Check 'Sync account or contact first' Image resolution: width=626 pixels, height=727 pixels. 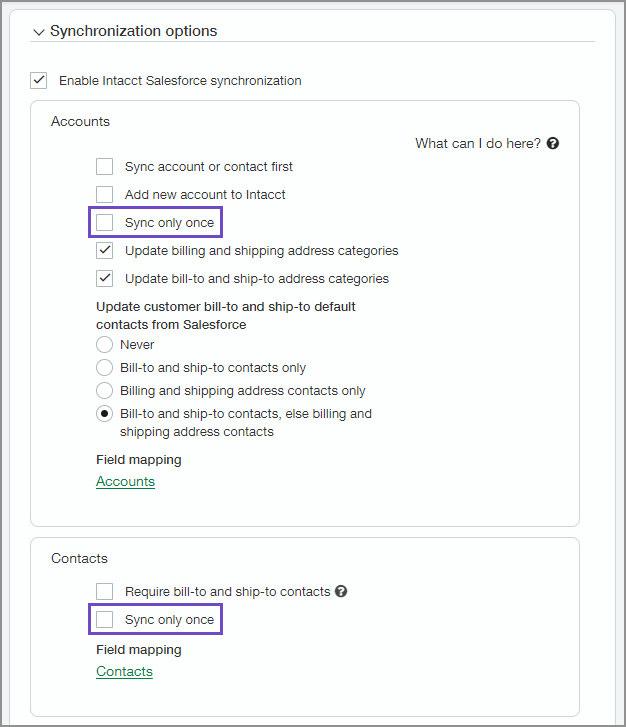[105, 167]
